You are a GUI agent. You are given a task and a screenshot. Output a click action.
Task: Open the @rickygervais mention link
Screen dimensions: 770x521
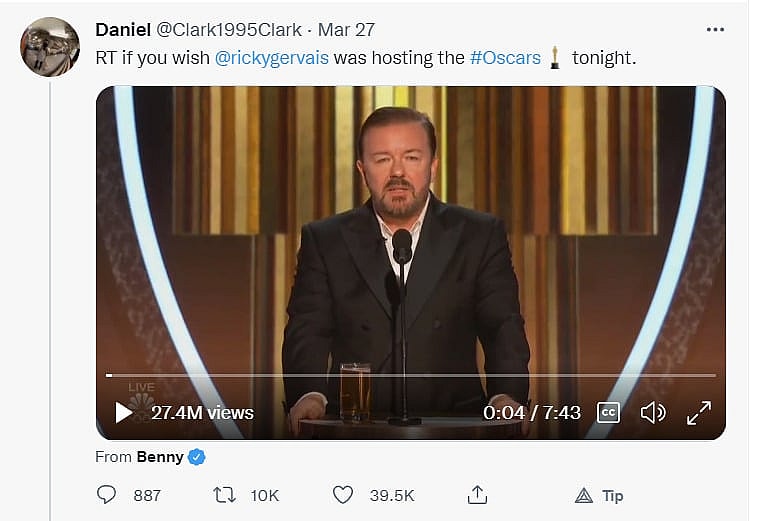click(271, 58)
